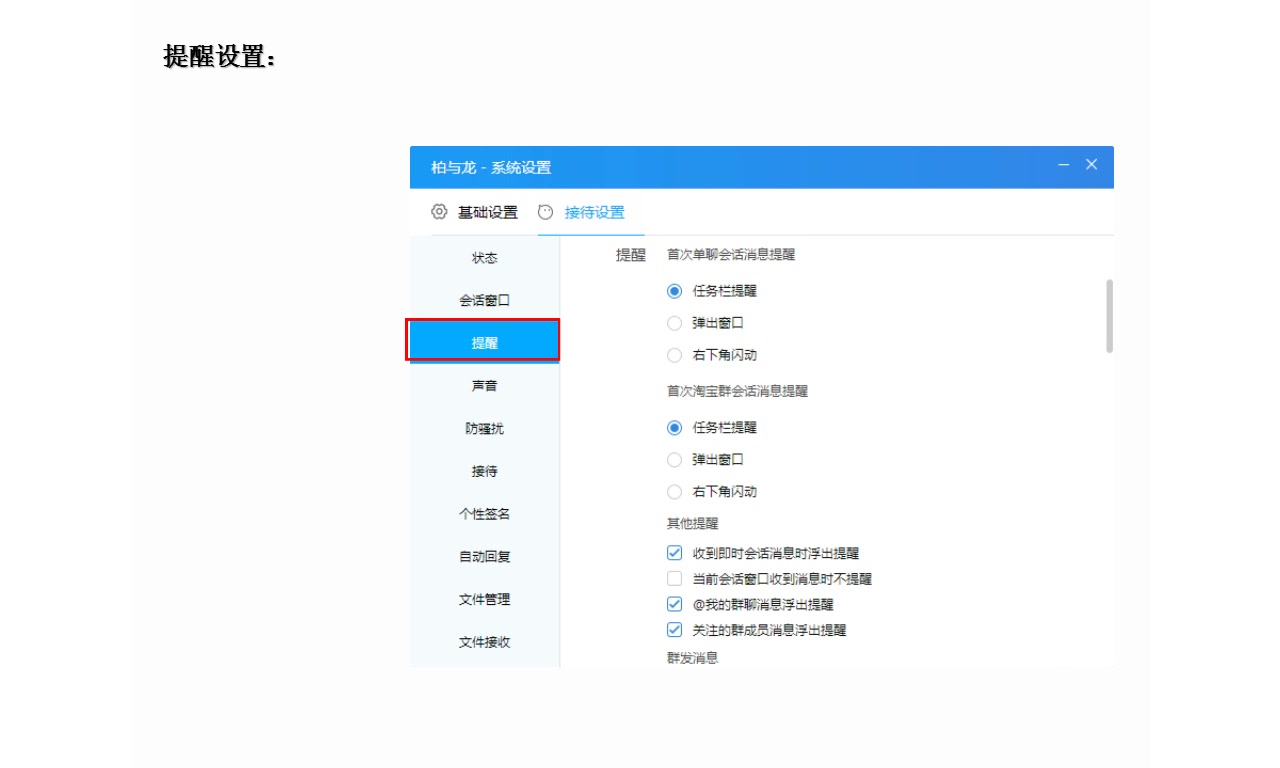Image resolution: width=1280 pixels, height=768 pixels.
Task: Open the 文件管理 section
Action: pyautogui.click(x=485, y=599)
